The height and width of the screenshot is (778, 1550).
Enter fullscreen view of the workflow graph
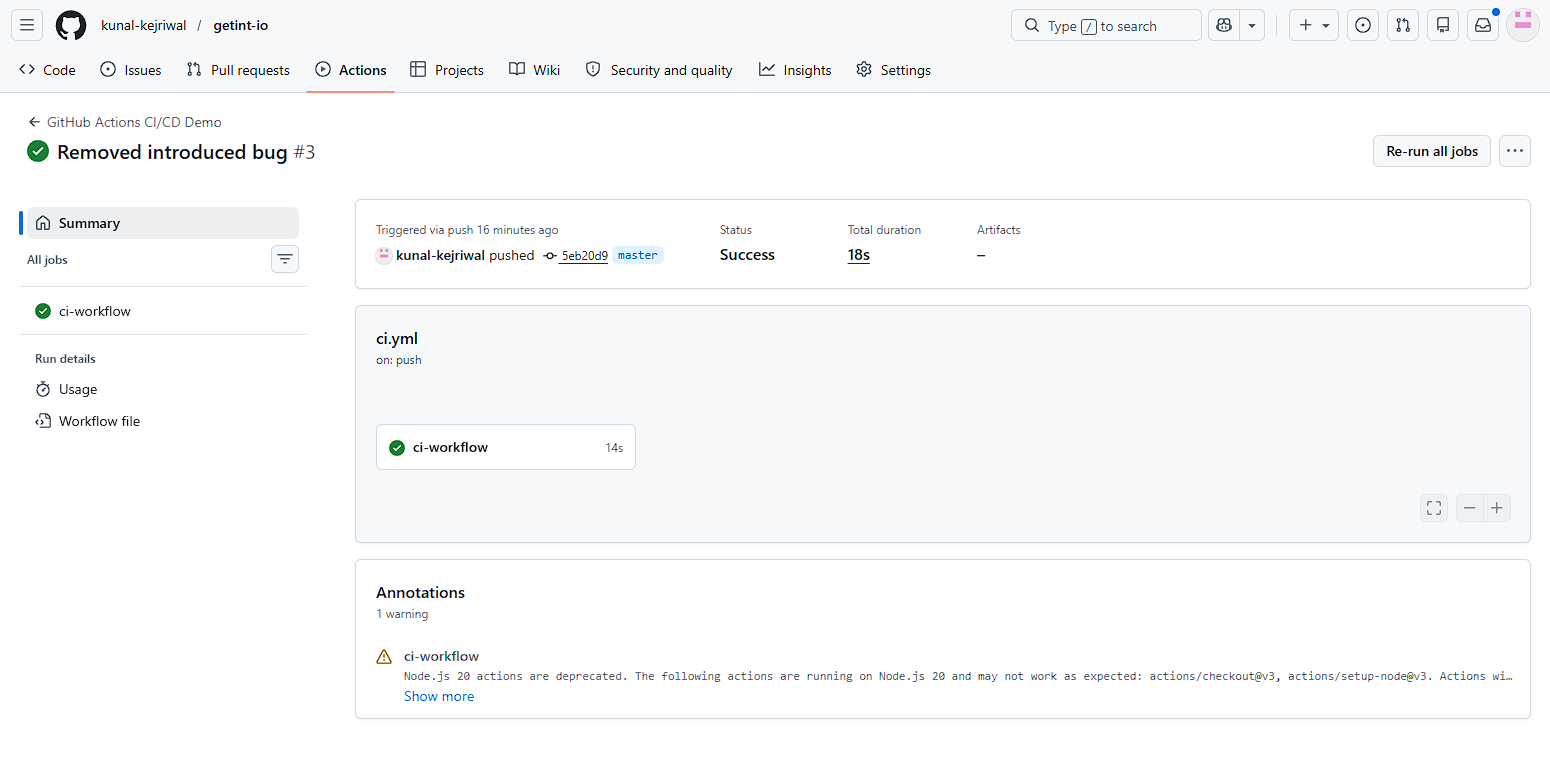click(1433, 508)
